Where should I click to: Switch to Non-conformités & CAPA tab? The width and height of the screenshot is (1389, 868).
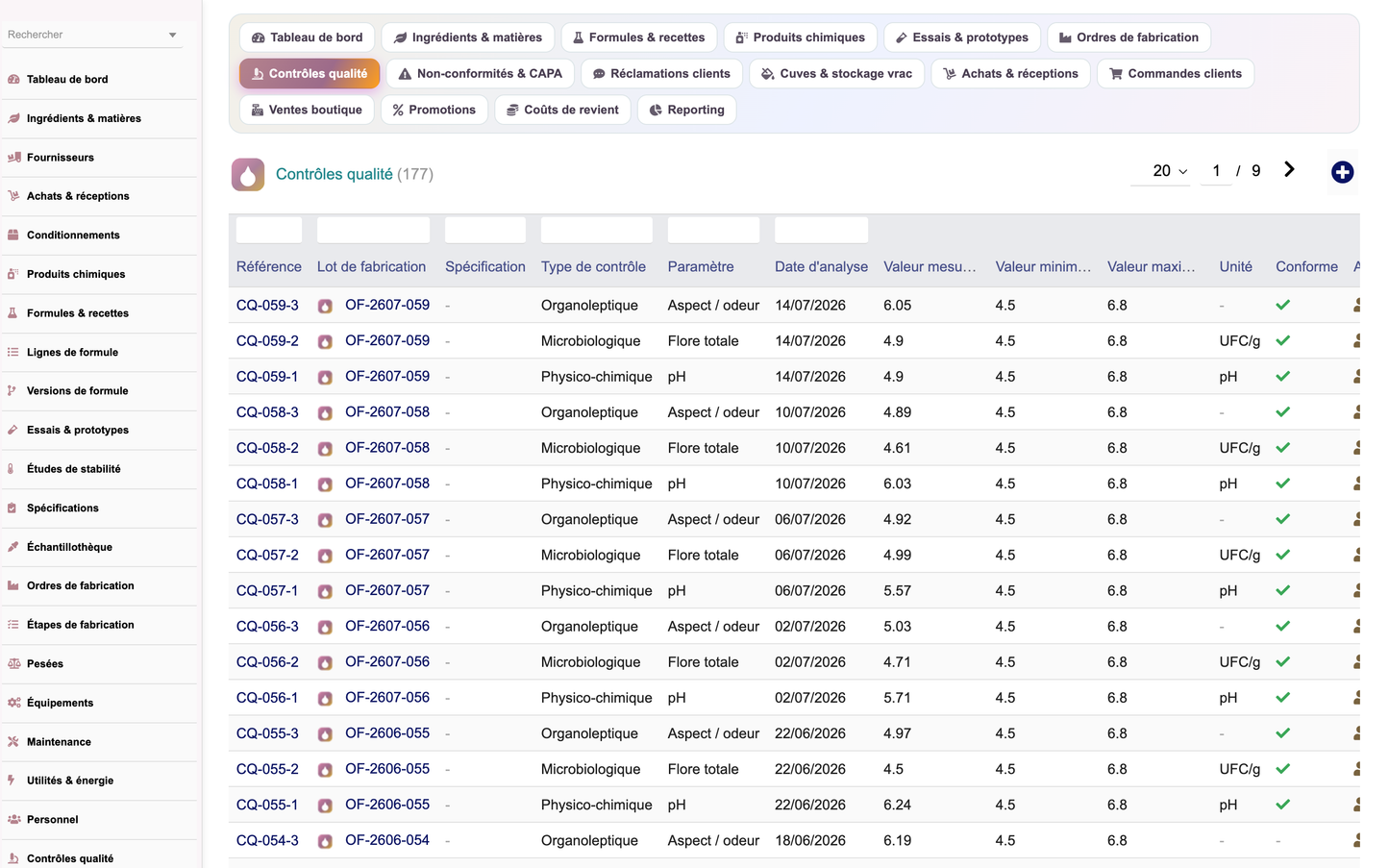(481, 74)
